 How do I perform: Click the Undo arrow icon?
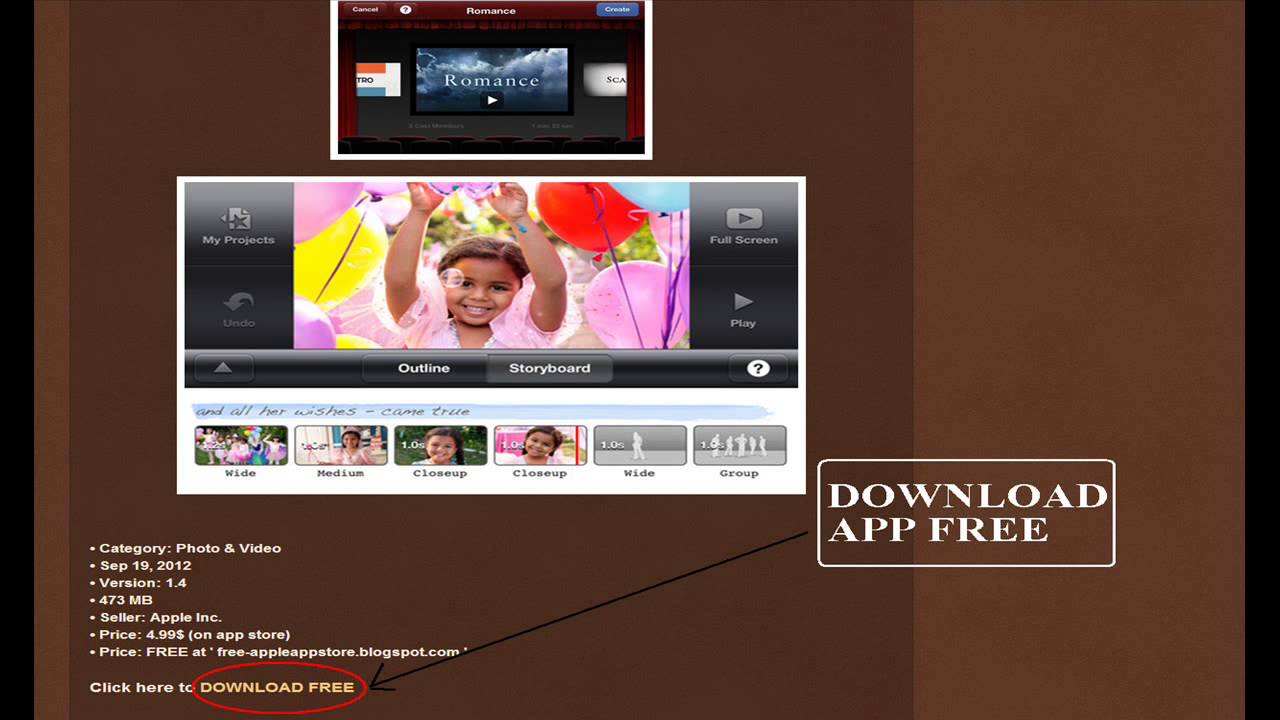click(x=238, y=302)
